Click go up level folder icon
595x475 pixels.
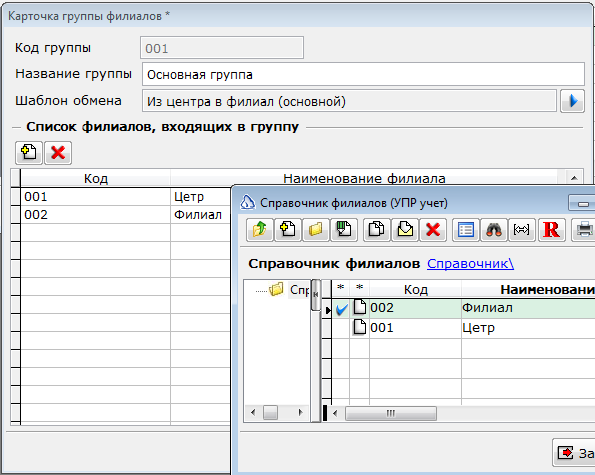pos(260,230)
